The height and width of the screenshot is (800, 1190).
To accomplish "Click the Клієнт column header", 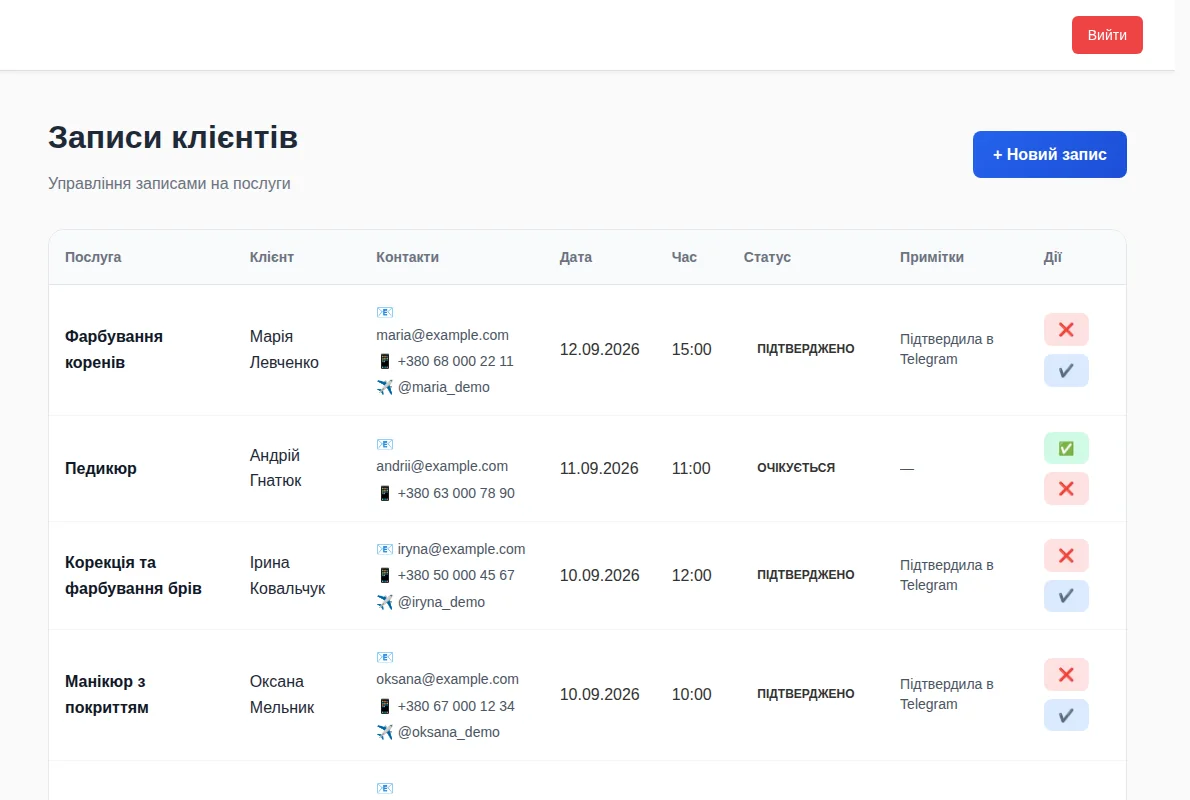I will [x=272, y=257].
